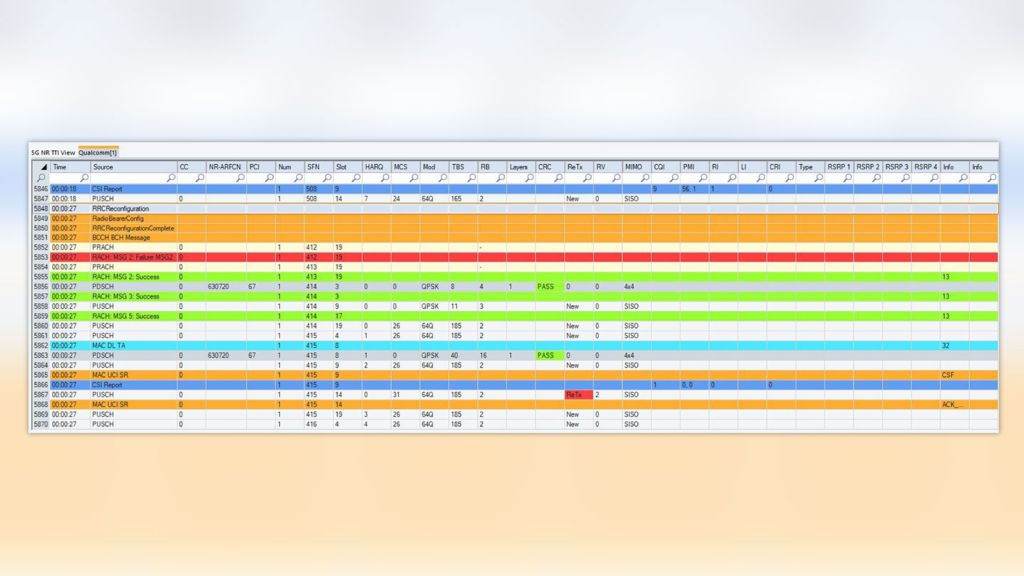1024x576 pixels.
Task: Click the MCS column search magnifier
Action: pos(413,176)
